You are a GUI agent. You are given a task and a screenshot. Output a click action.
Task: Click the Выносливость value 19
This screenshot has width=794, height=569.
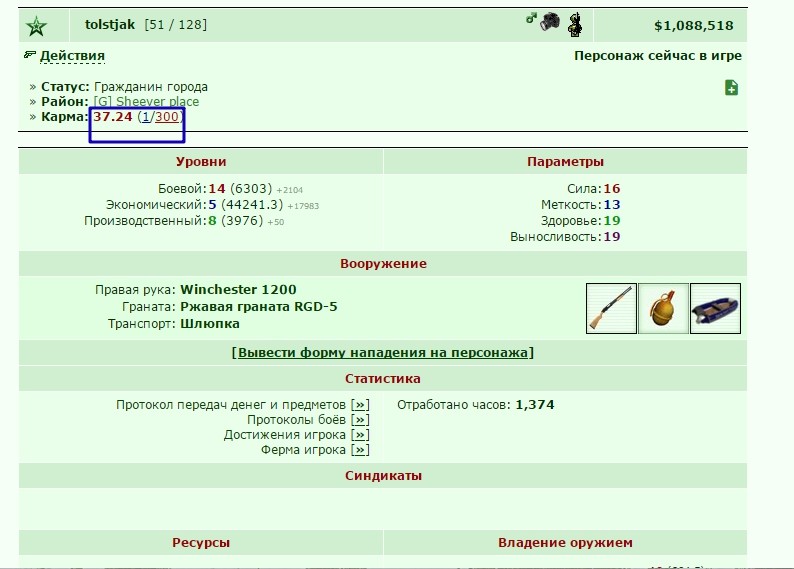click(x=612, y=237)
